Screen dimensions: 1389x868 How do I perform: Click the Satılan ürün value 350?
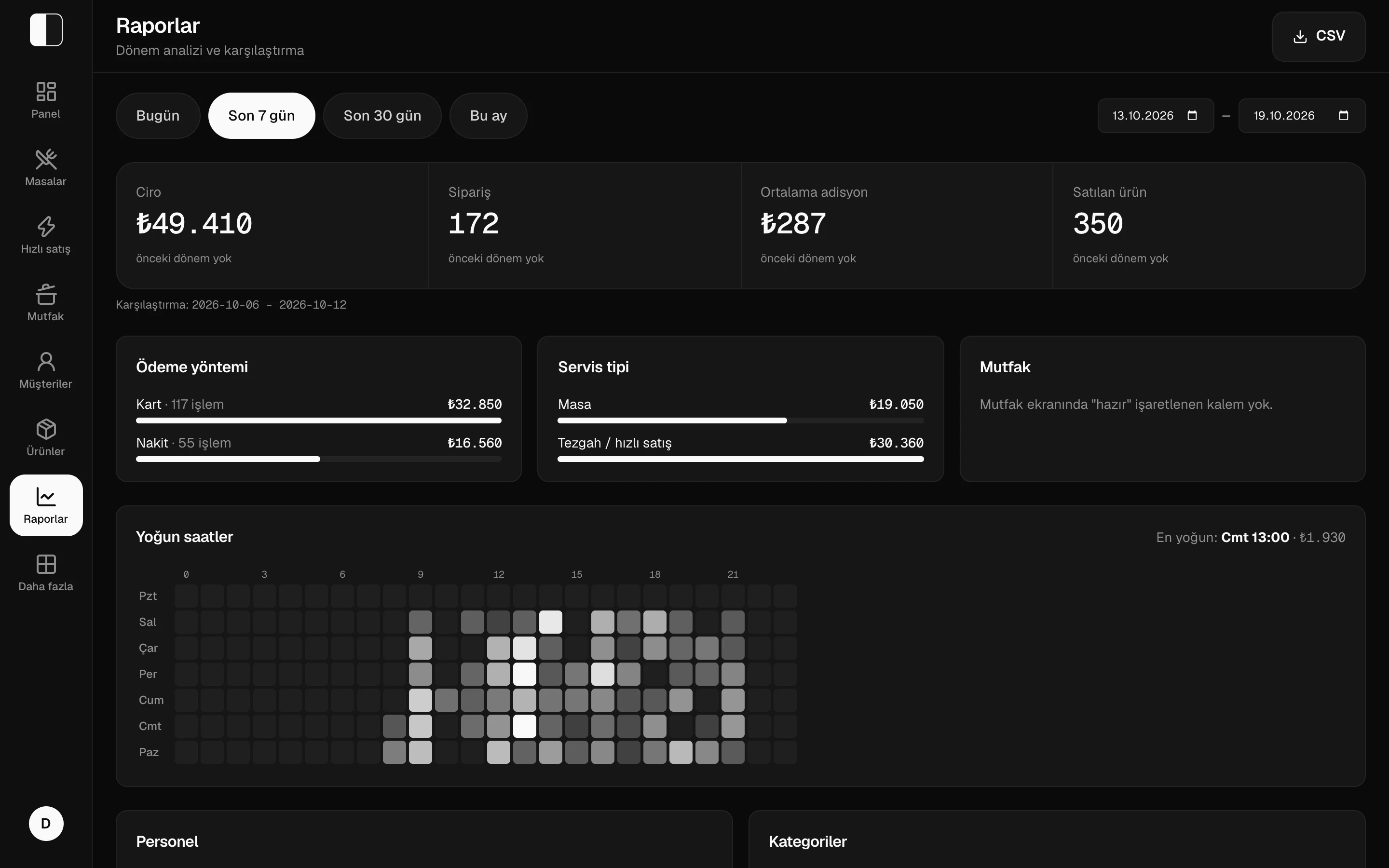[x=1098, y=223]
